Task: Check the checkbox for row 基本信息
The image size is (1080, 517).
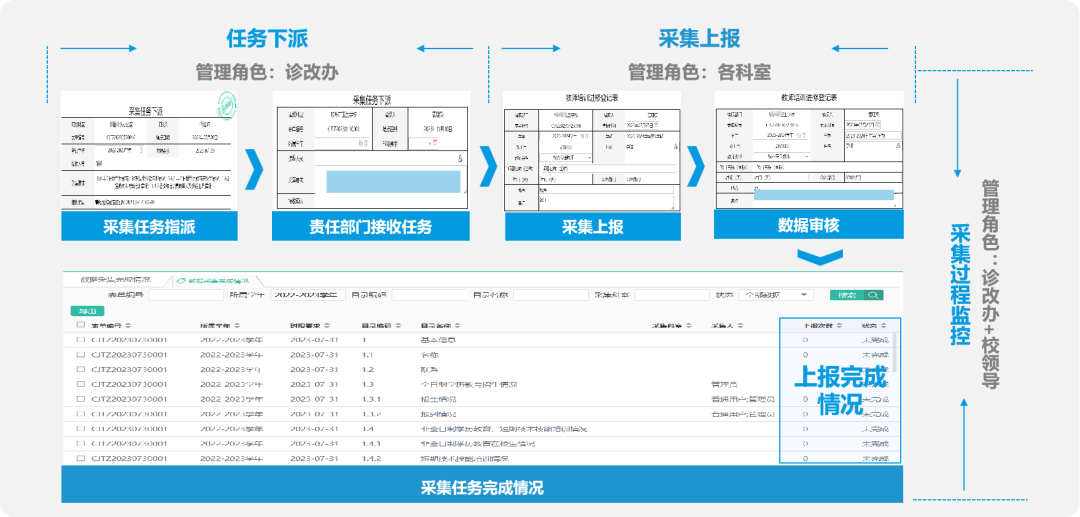Action: tap(80, 340)
